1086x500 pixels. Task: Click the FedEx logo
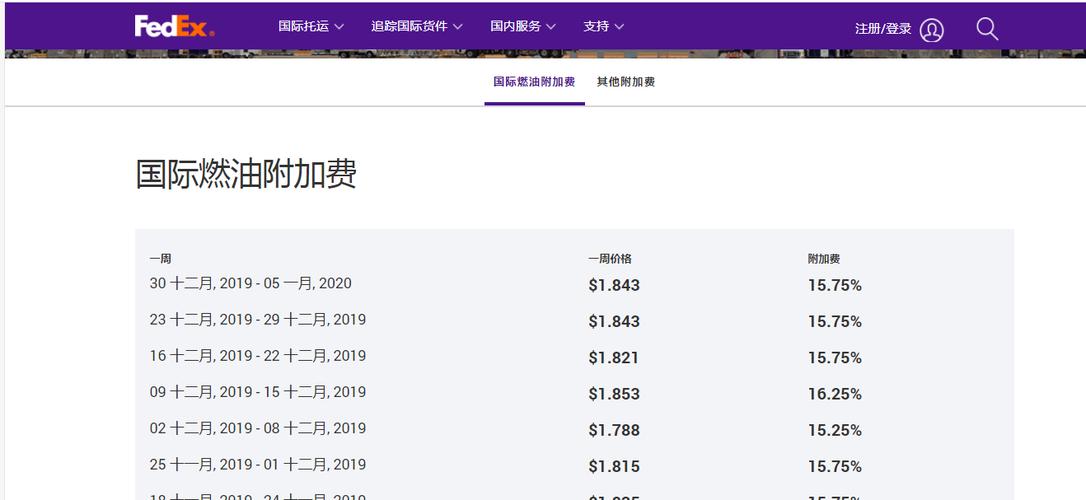pos(175,26)
